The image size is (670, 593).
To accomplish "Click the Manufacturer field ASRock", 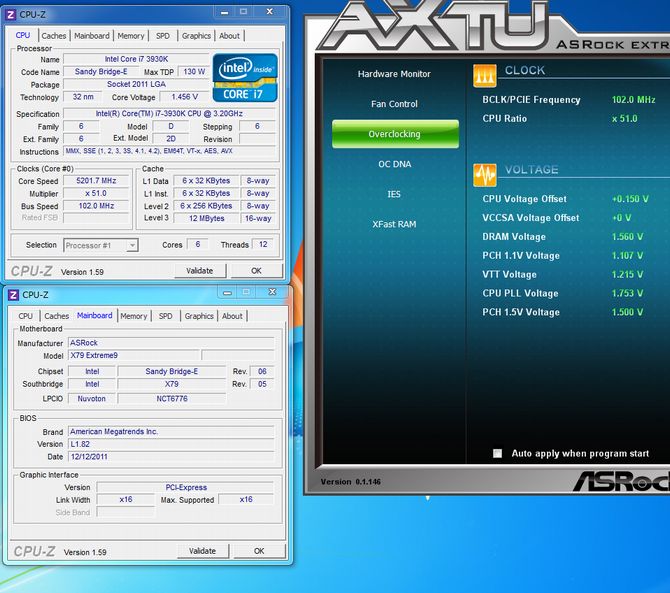I will [171, 343].
